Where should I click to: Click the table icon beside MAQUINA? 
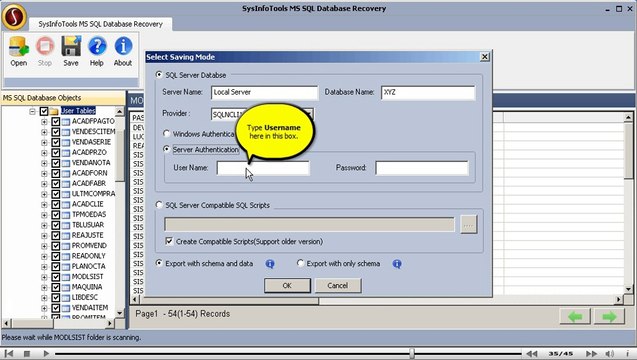66,287
